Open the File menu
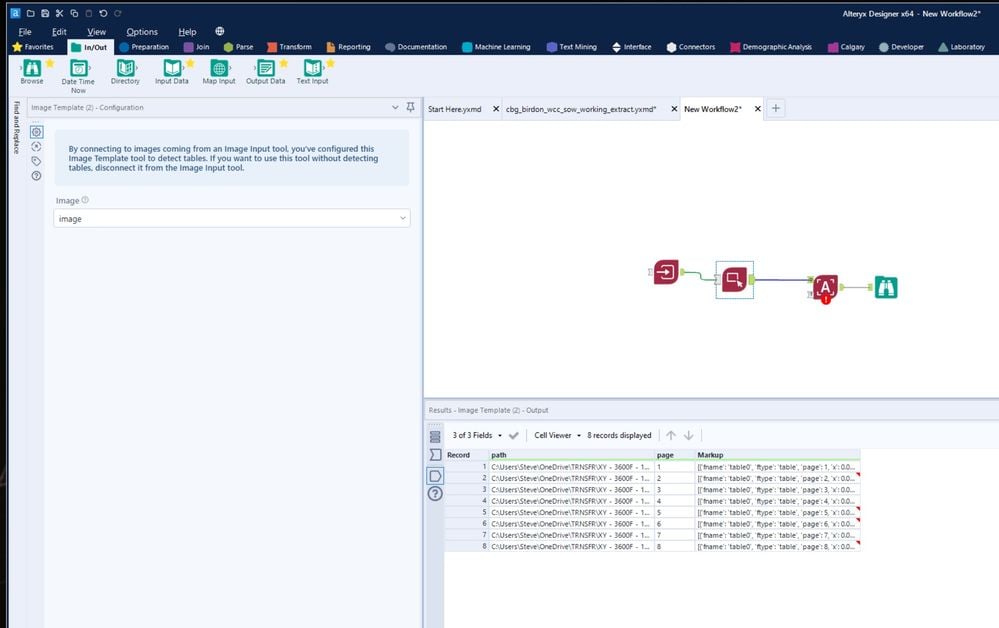The image size is (999, 628). pos(25,31)
